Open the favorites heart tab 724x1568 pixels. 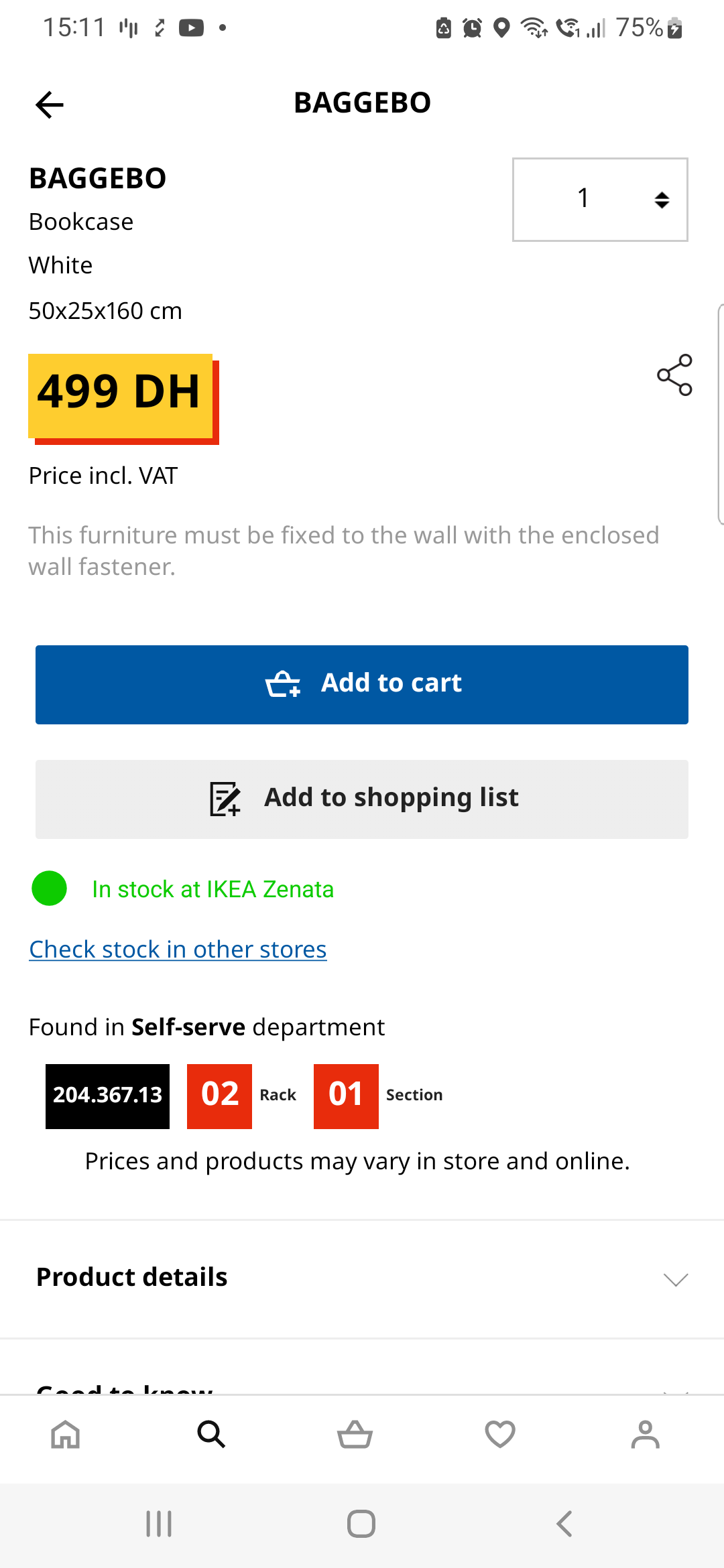pyautogui.click(x=500, y=1435)
